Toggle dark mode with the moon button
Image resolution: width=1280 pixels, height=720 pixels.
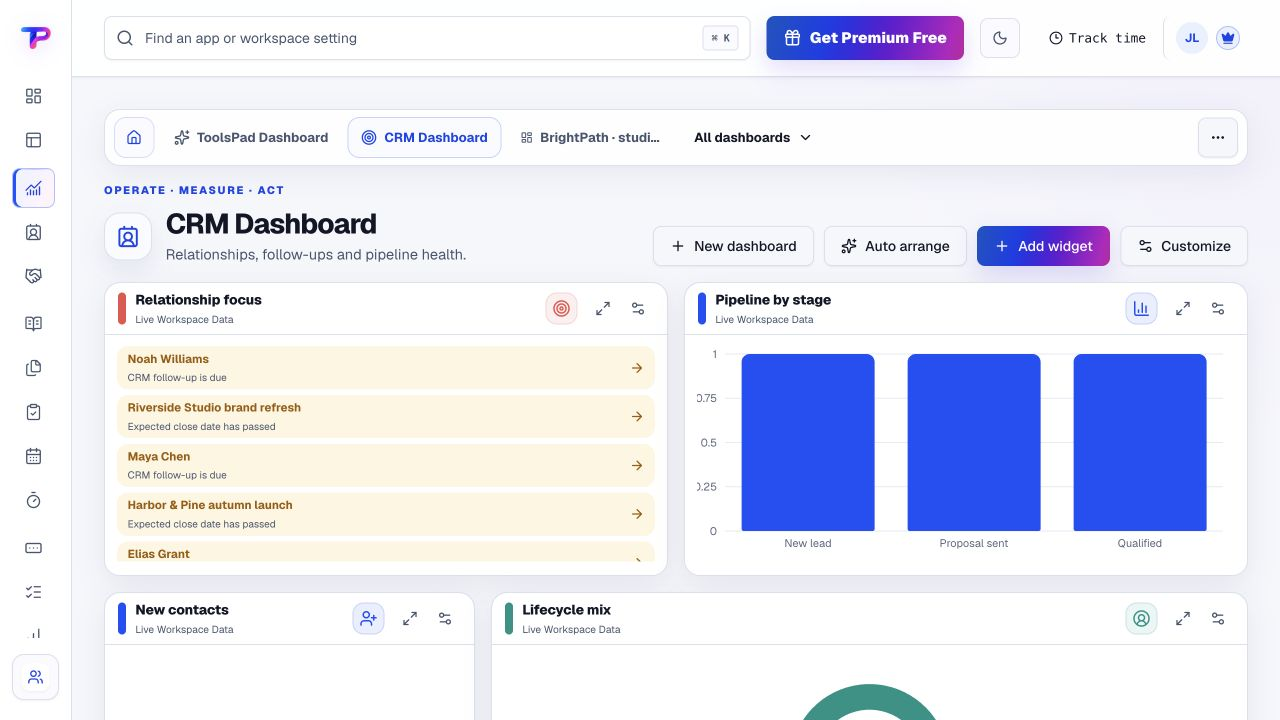(x=1000, y=38)
